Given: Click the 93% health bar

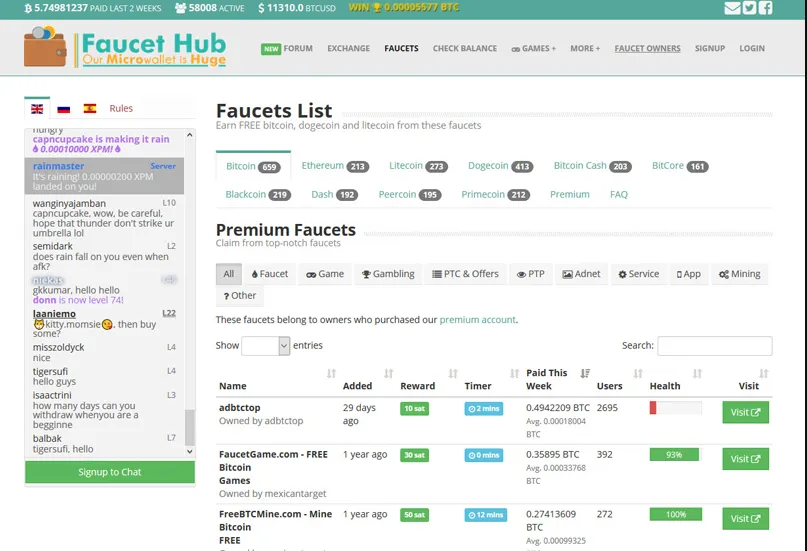Looking at the screenshot, I should (x=674, y=455).
